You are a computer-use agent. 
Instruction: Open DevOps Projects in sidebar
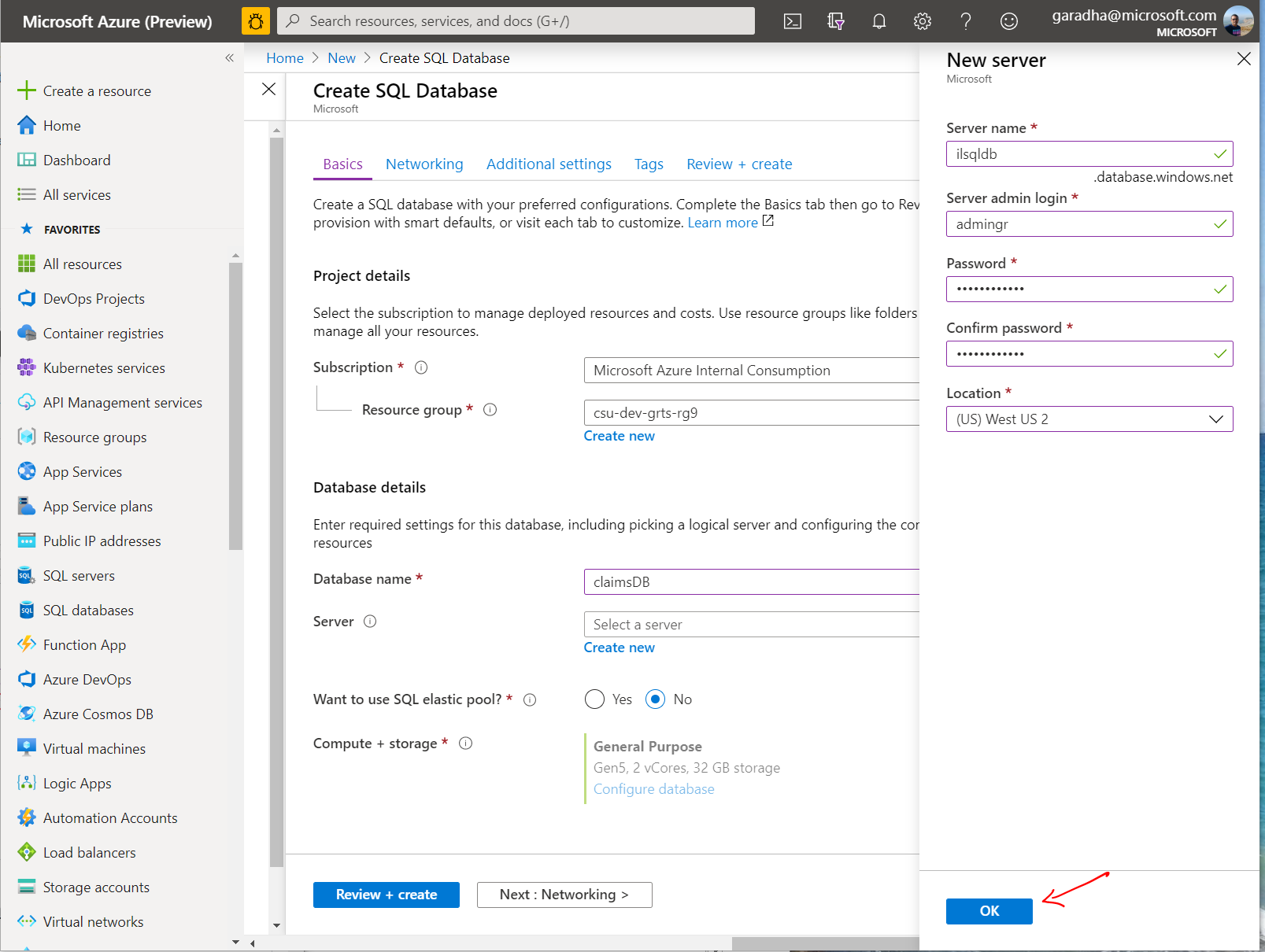(94, 299)
